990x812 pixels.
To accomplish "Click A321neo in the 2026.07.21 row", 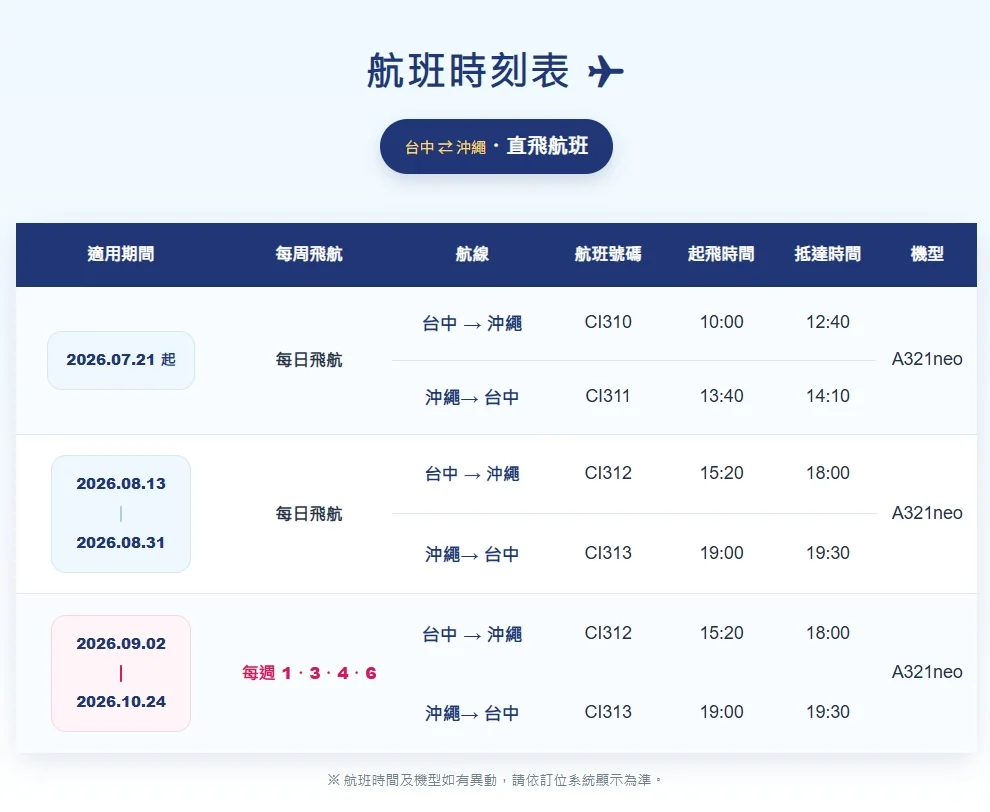I will click(x=927, y=359).
